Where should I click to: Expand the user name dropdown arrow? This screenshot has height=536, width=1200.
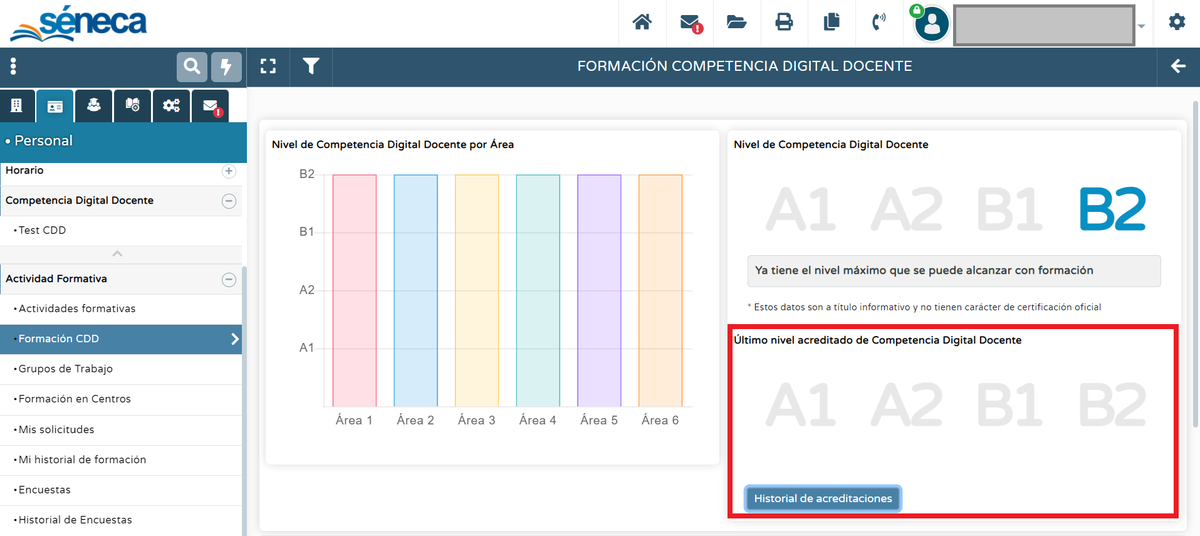pyautogui.click(x=1142, y=26)
